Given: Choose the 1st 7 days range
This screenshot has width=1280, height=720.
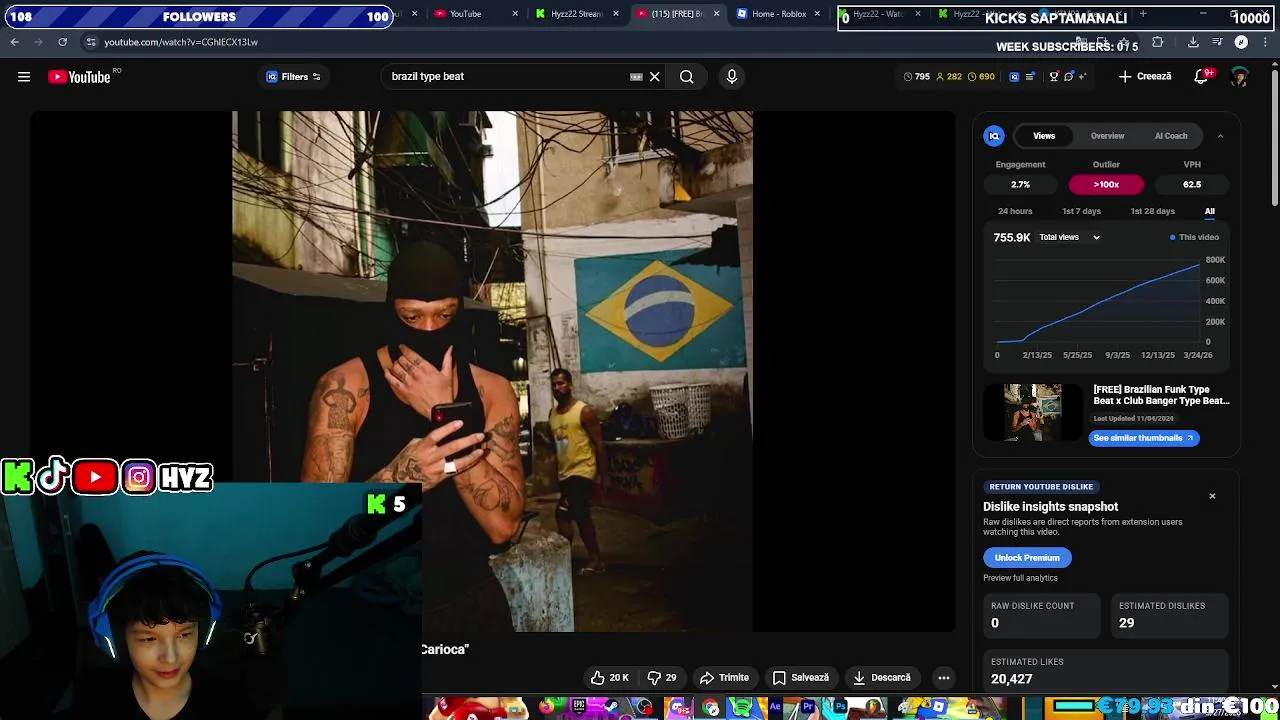Looking at the screenshot, I should pos(1081,211).
